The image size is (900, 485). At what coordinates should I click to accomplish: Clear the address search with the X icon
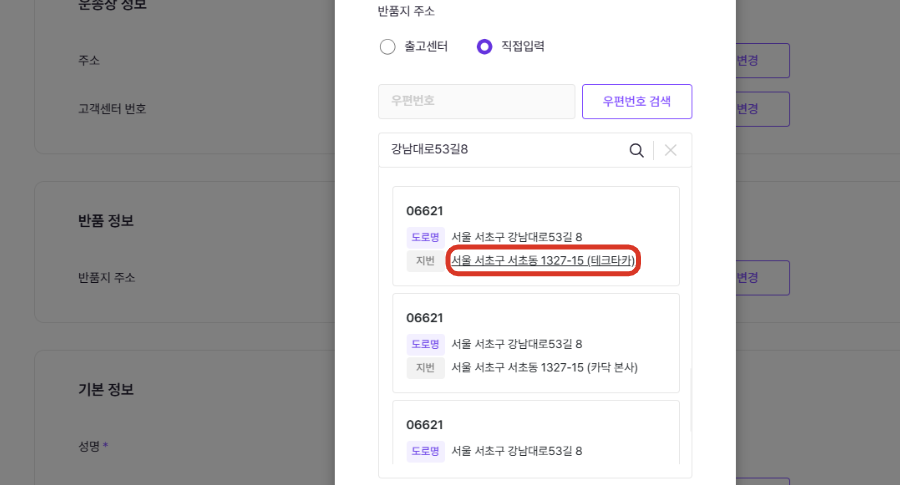pos(670,150)
